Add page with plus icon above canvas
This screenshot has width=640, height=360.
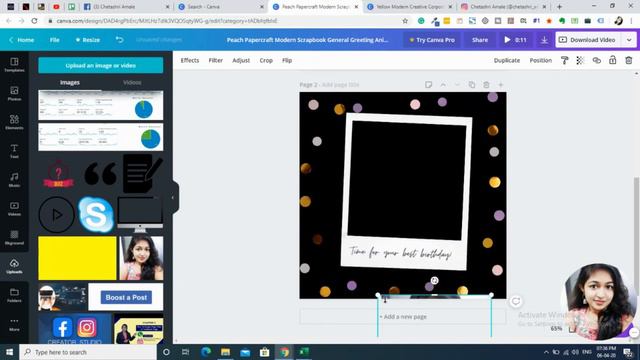(x=501, y=85)
